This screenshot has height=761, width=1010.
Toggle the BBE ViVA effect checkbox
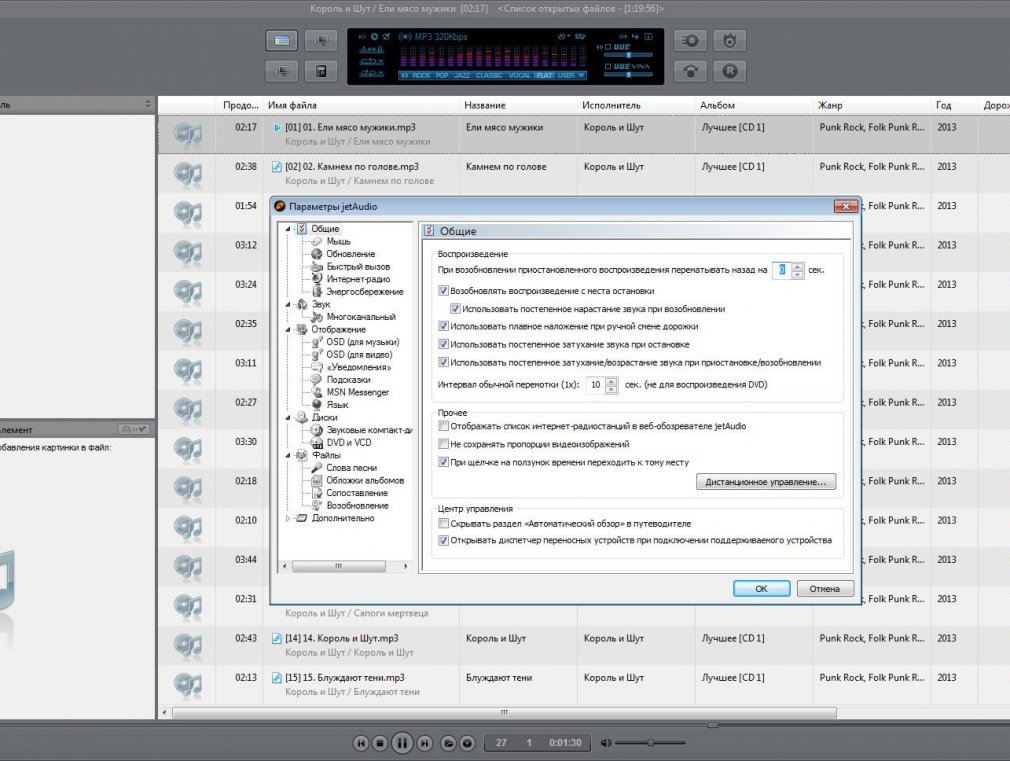607,66
